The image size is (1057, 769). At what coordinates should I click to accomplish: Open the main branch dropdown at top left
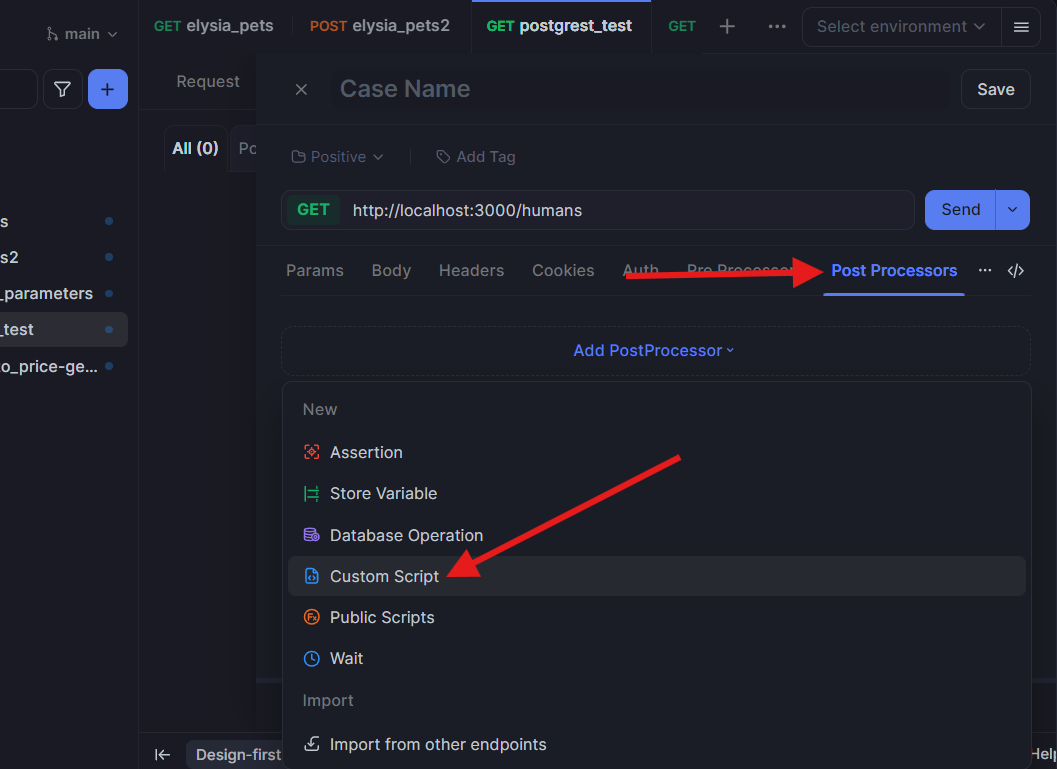click(81, 33)
